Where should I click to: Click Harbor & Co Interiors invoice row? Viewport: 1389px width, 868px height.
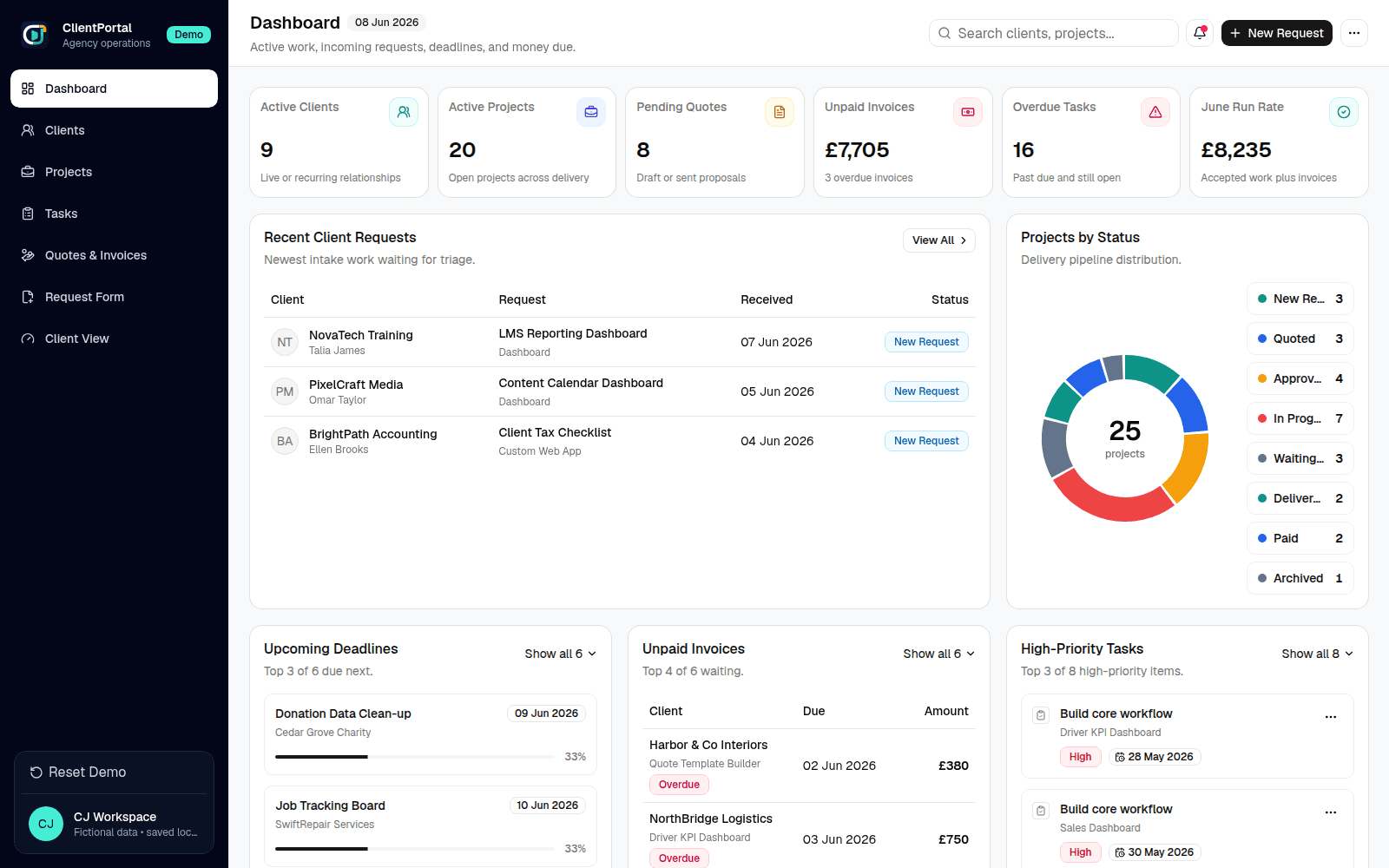point(809,766)
